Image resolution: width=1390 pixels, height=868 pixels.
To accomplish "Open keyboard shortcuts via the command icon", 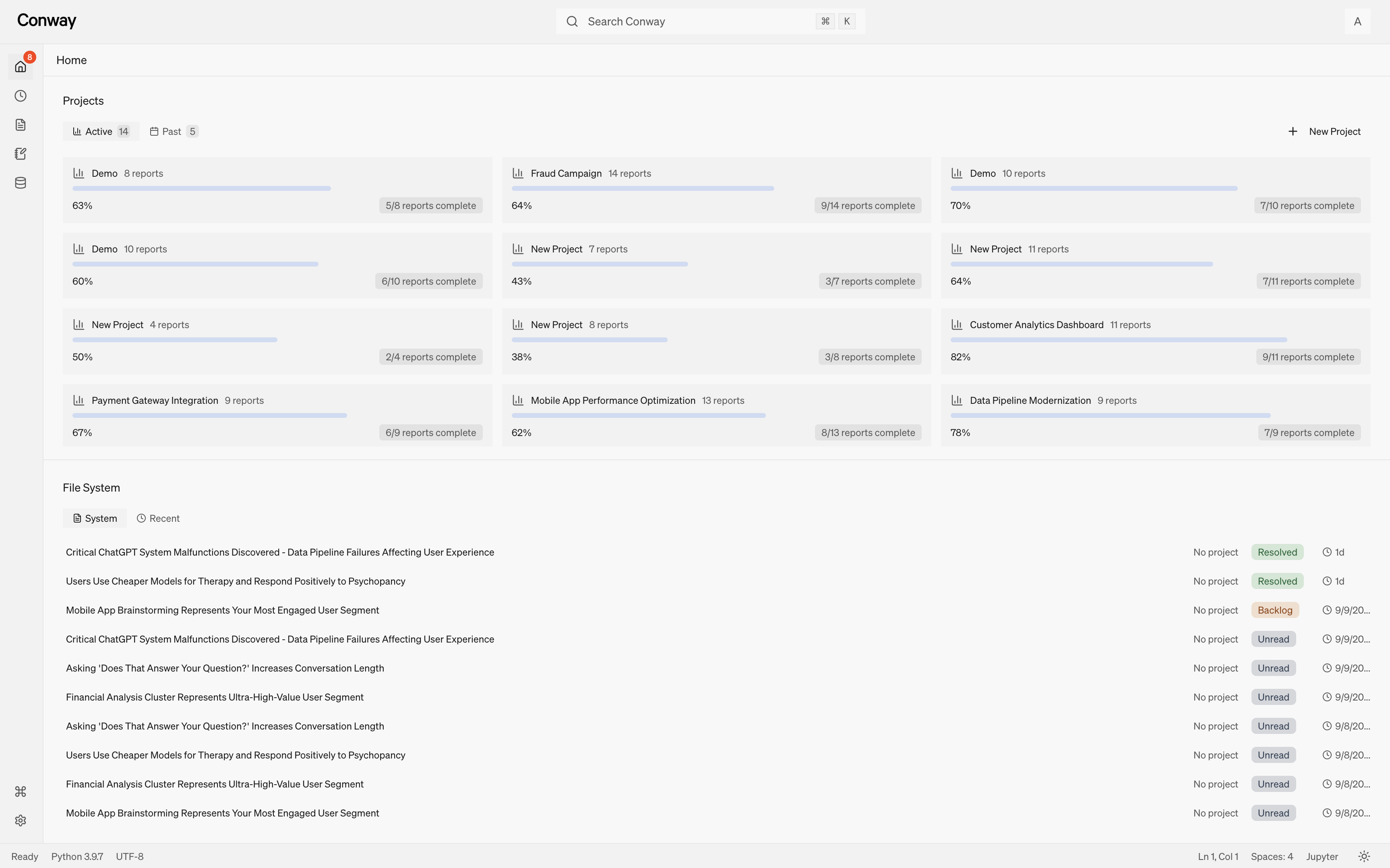I will 21,791.
